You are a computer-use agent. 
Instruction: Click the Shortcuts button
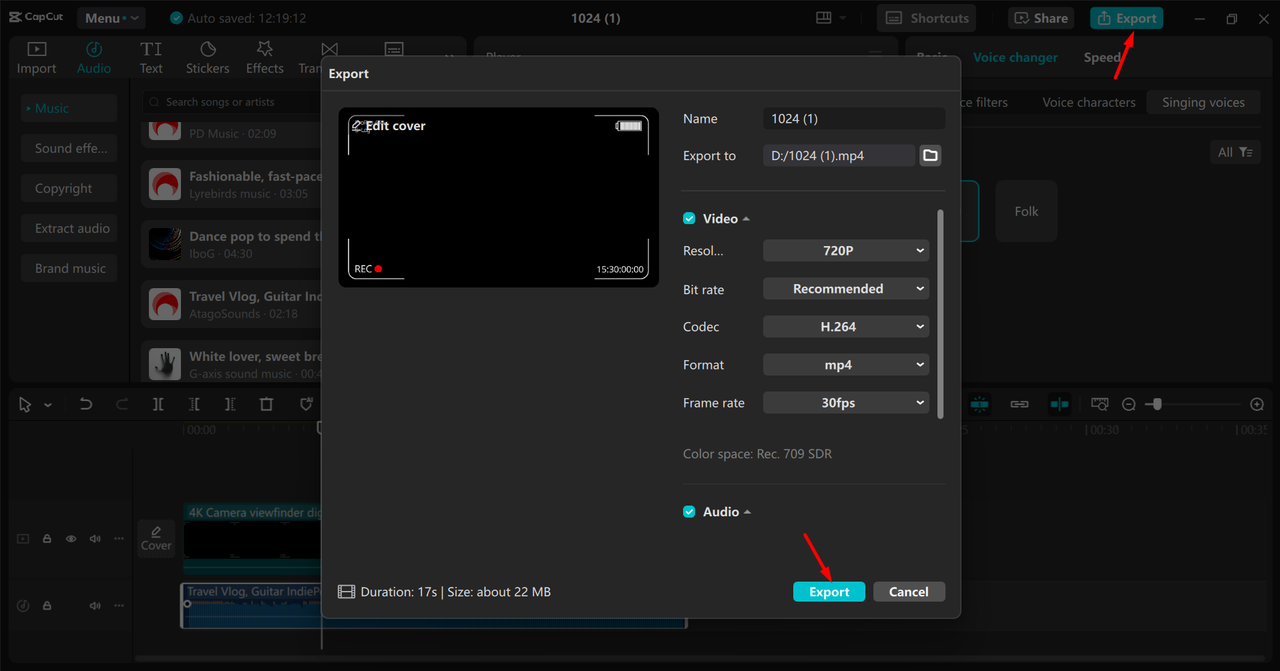point(926,18)
